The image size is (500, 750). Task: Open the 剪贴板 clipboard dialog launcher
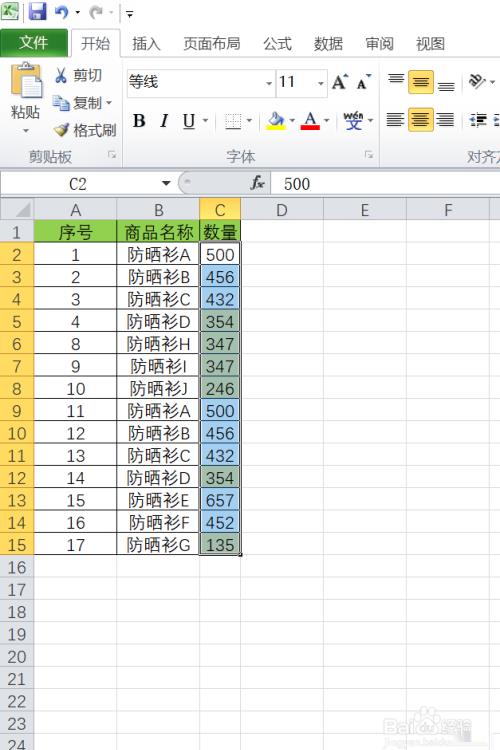[x=112, y=154]
